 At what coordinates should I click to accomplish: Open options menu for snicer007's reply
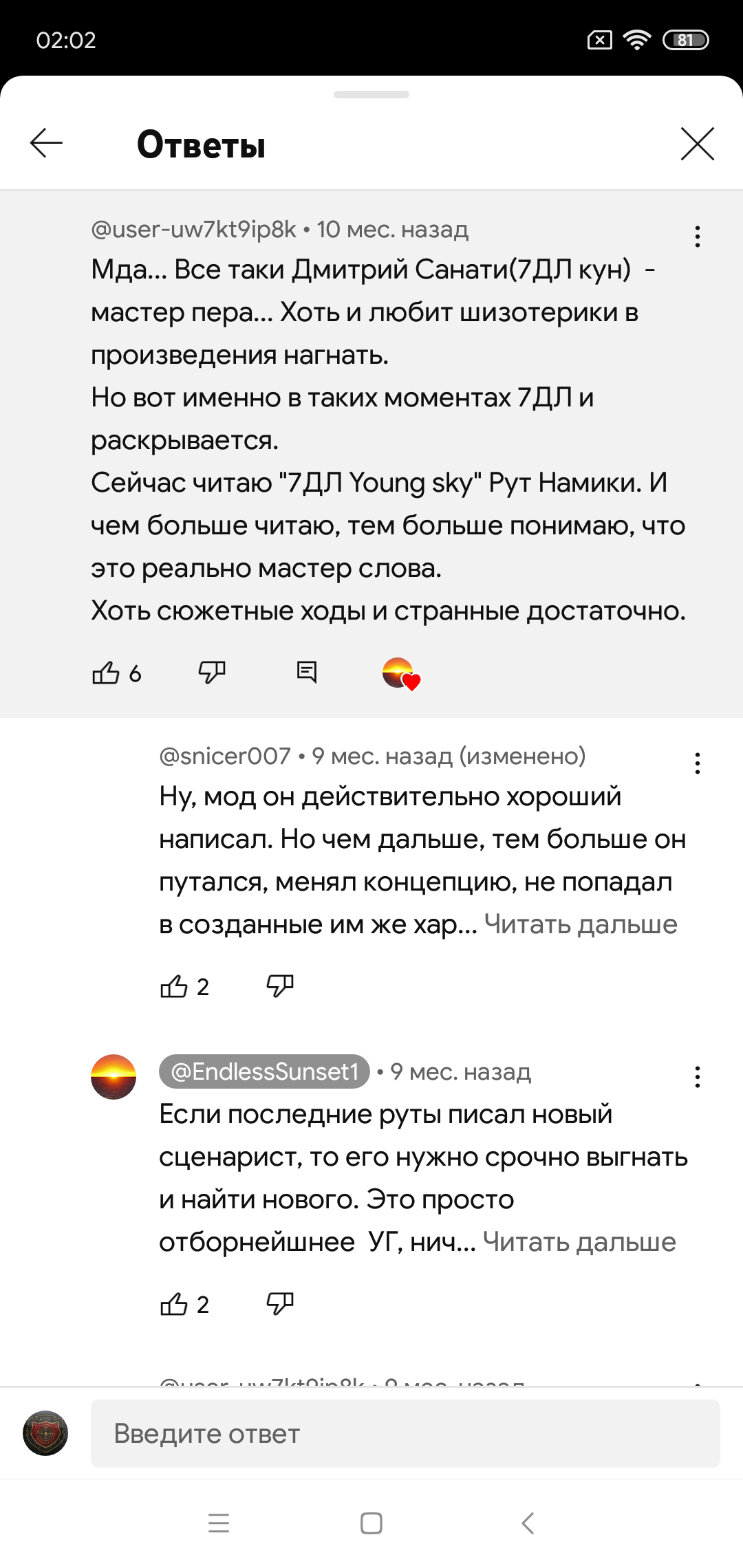[697, 763]
